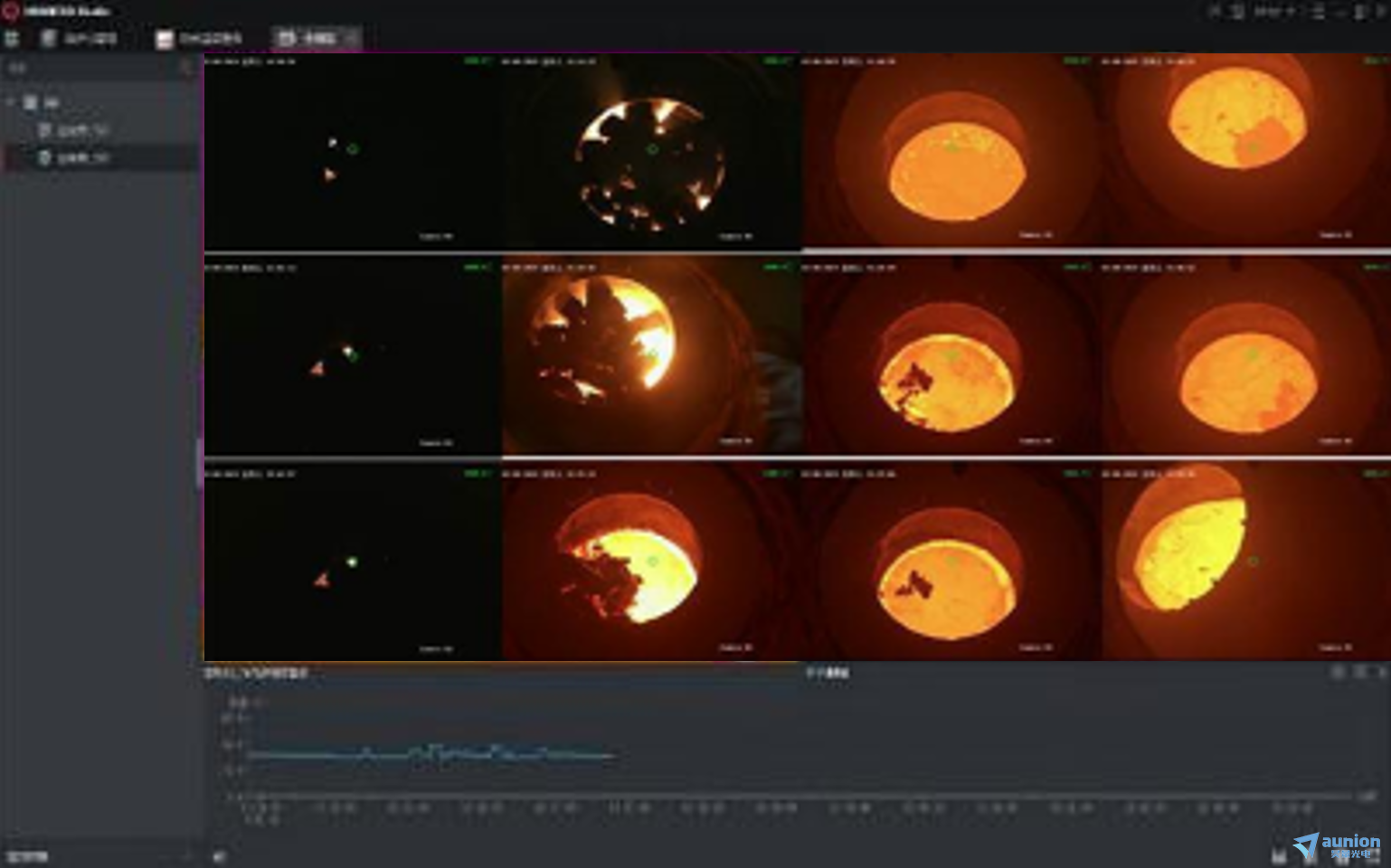The image size is (1391, 868).
Task: Collapse the root node of the device tree
Action: click(11, 102)
